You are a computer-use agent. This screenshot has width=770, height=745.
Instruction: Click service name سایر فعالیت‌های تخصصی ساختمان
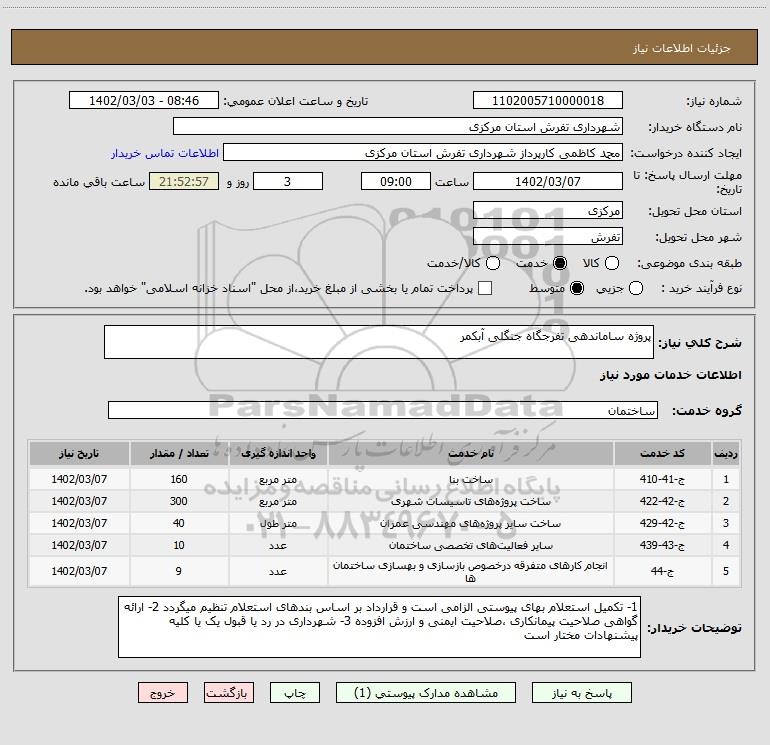(470, 546)
